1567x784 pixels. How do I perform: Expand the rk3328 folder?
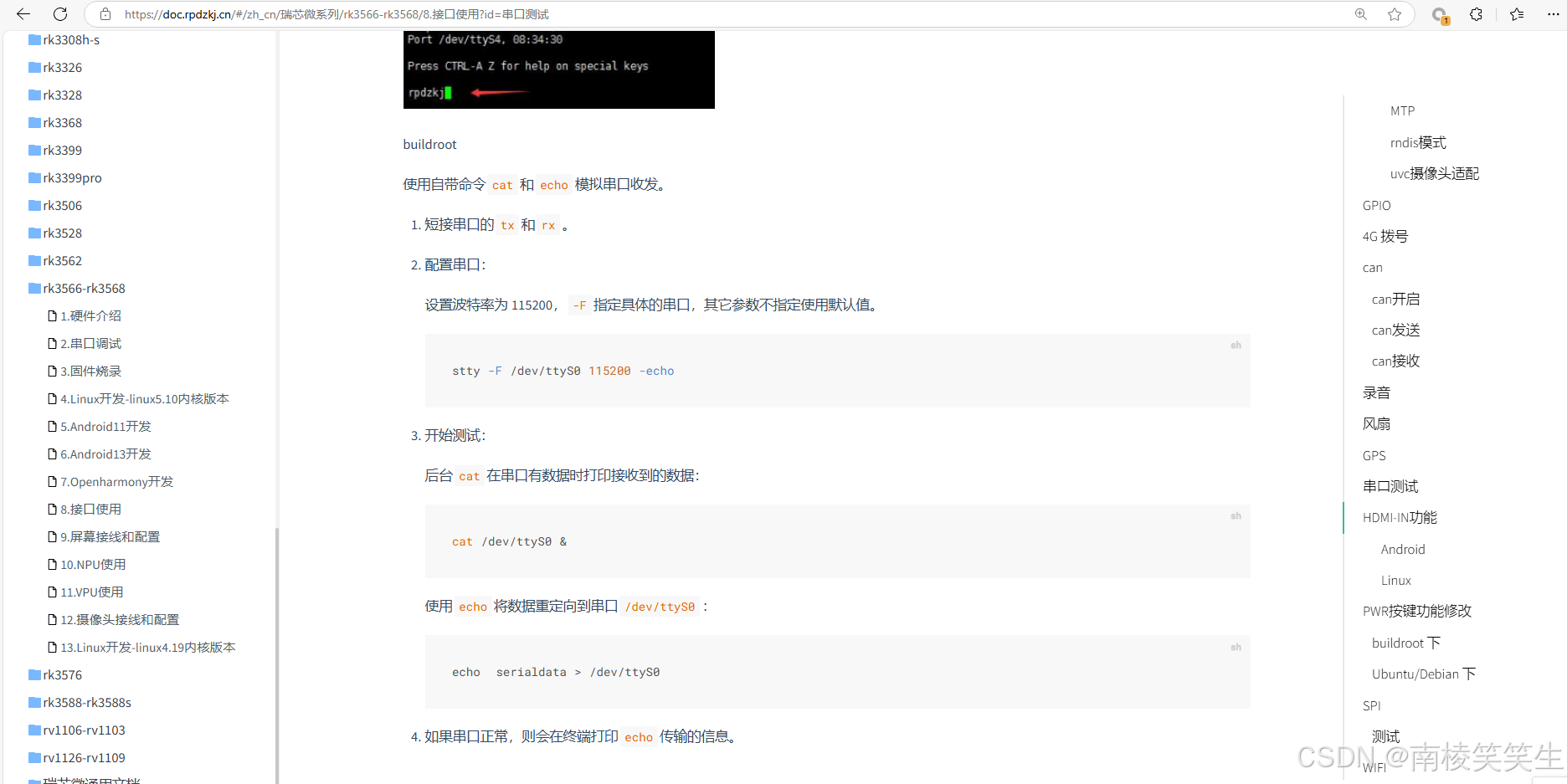click(55, 95)
